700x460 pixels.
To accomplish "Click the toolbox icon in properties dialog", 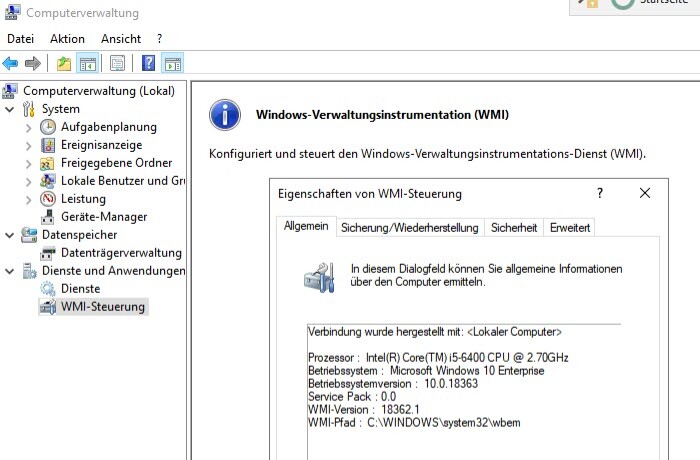I will click(319, 277).
